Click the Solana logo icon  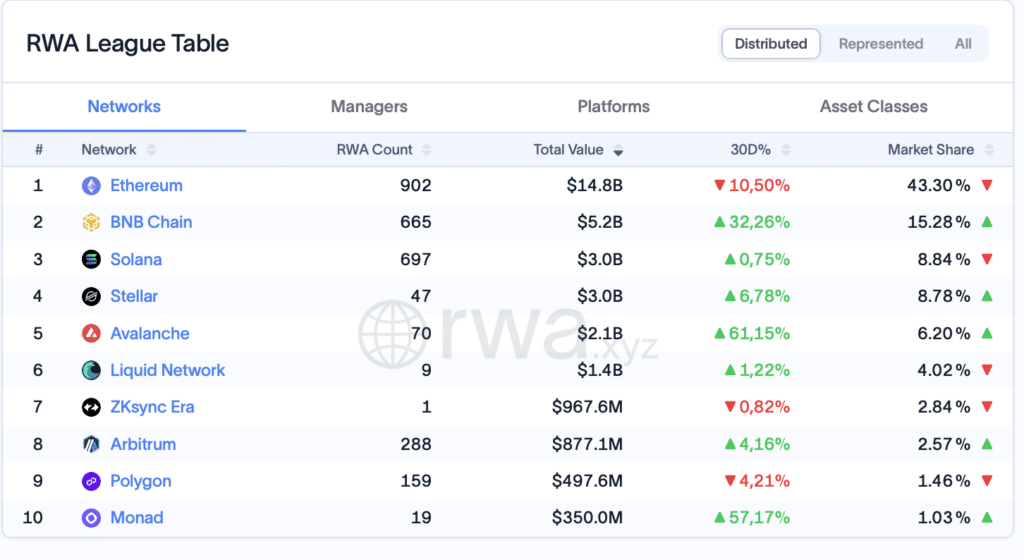point(91,260)
